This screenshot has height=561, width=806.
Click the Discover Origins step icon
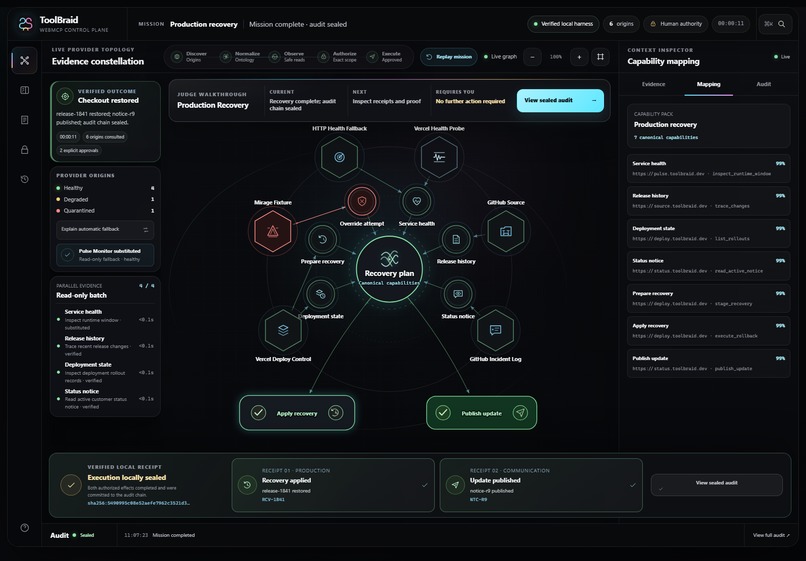coord(177,57)
